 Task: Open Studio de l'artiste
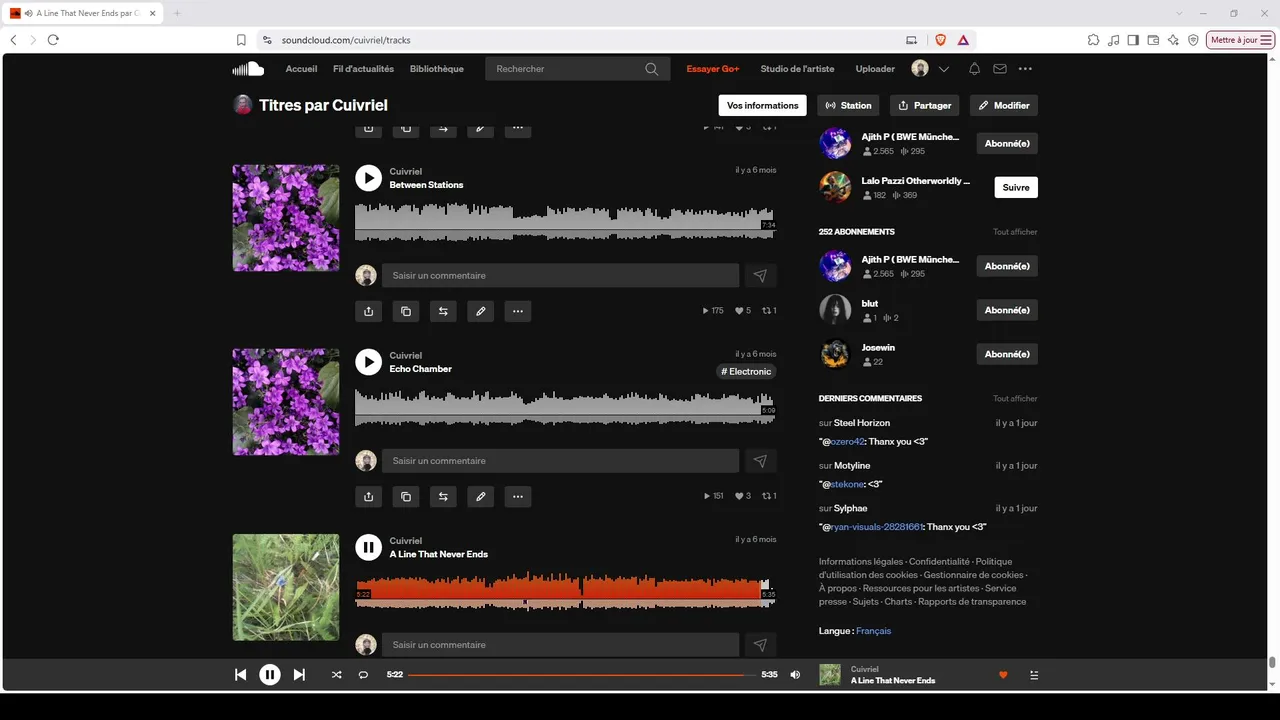pos(797,69)
